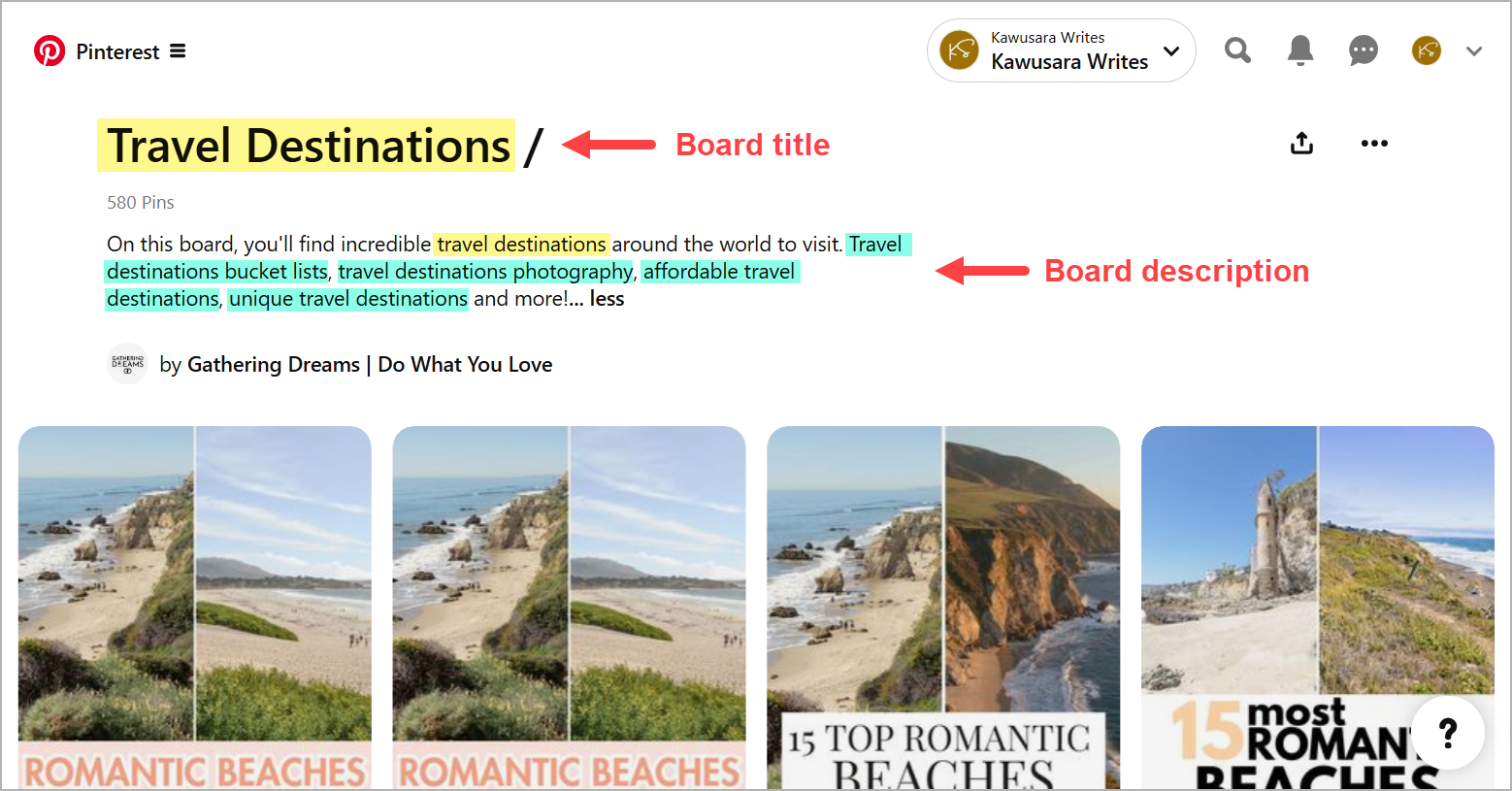Image resolution: width=1512 pixels, height=791 pixels.
Task: Click the Share board icon
Action: 1300,143
